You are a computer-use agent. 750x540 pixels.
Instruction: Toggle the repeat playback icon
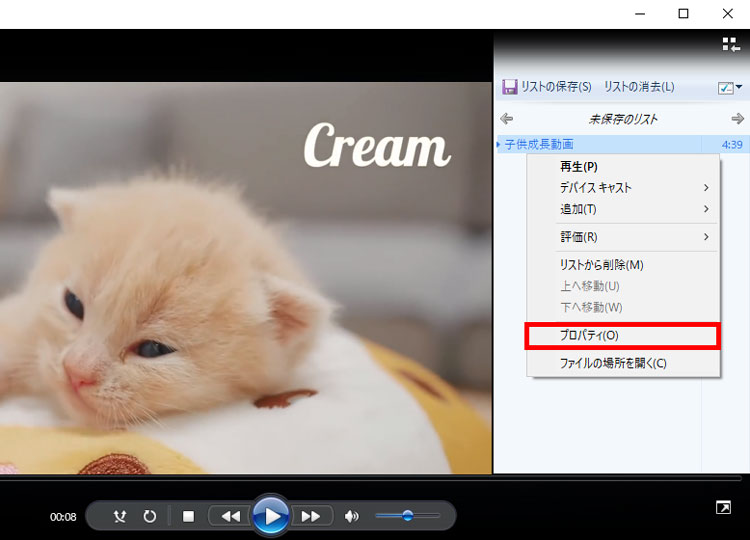tap(150, 516)
